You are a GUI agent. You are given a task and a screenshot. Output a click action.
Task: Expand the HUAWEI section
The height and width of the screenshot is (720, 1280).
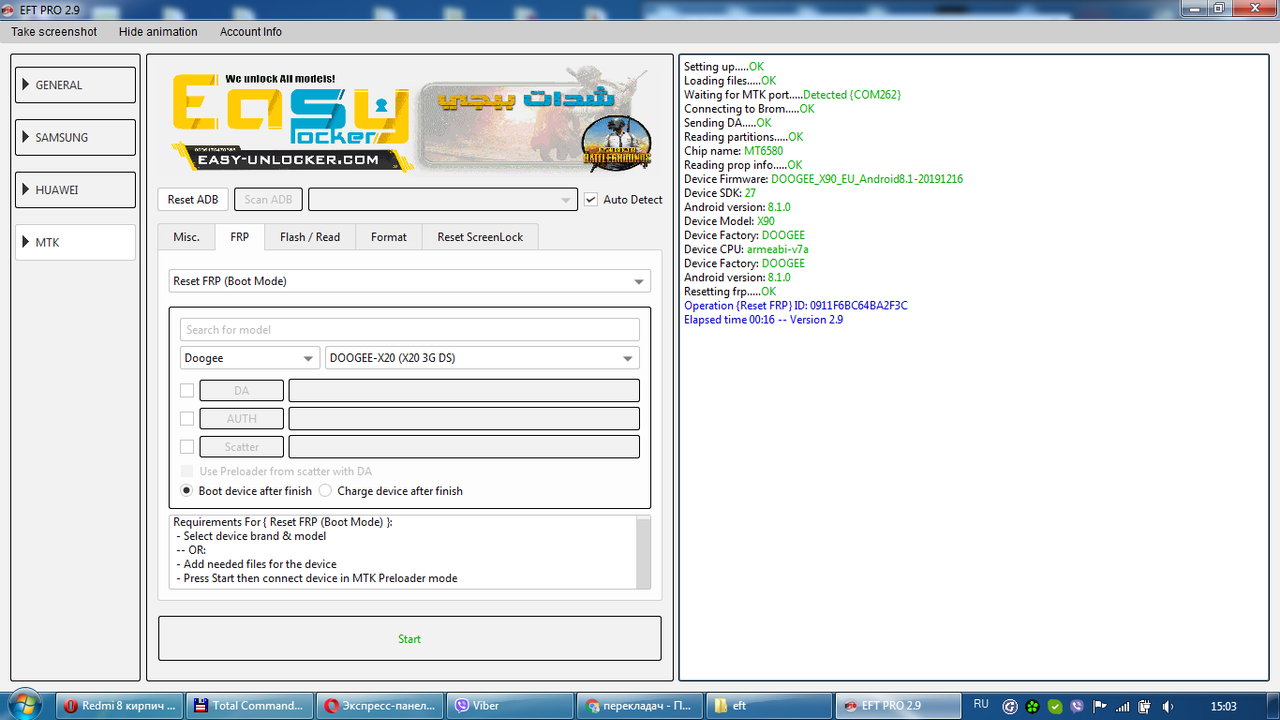tap(75, 189)
